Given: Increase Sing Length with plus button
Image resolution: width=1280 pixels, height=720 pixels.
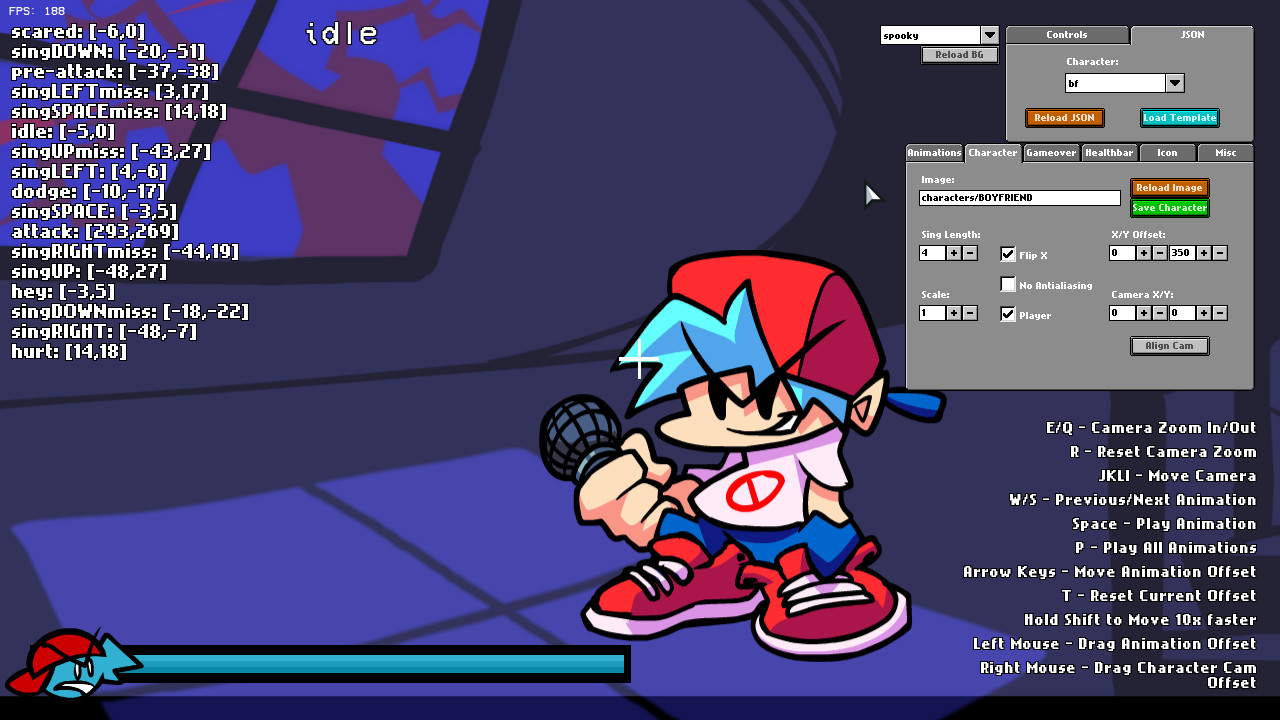Looking at the screenshot, I should [954, 253].
